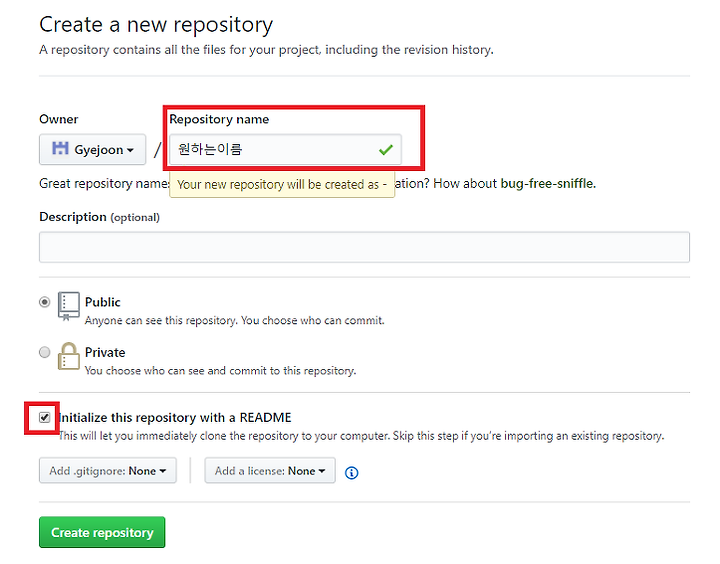The image size is (720, 564).
Task: Click the Initialize this repository with a README label
Action: tap(175, 417)
